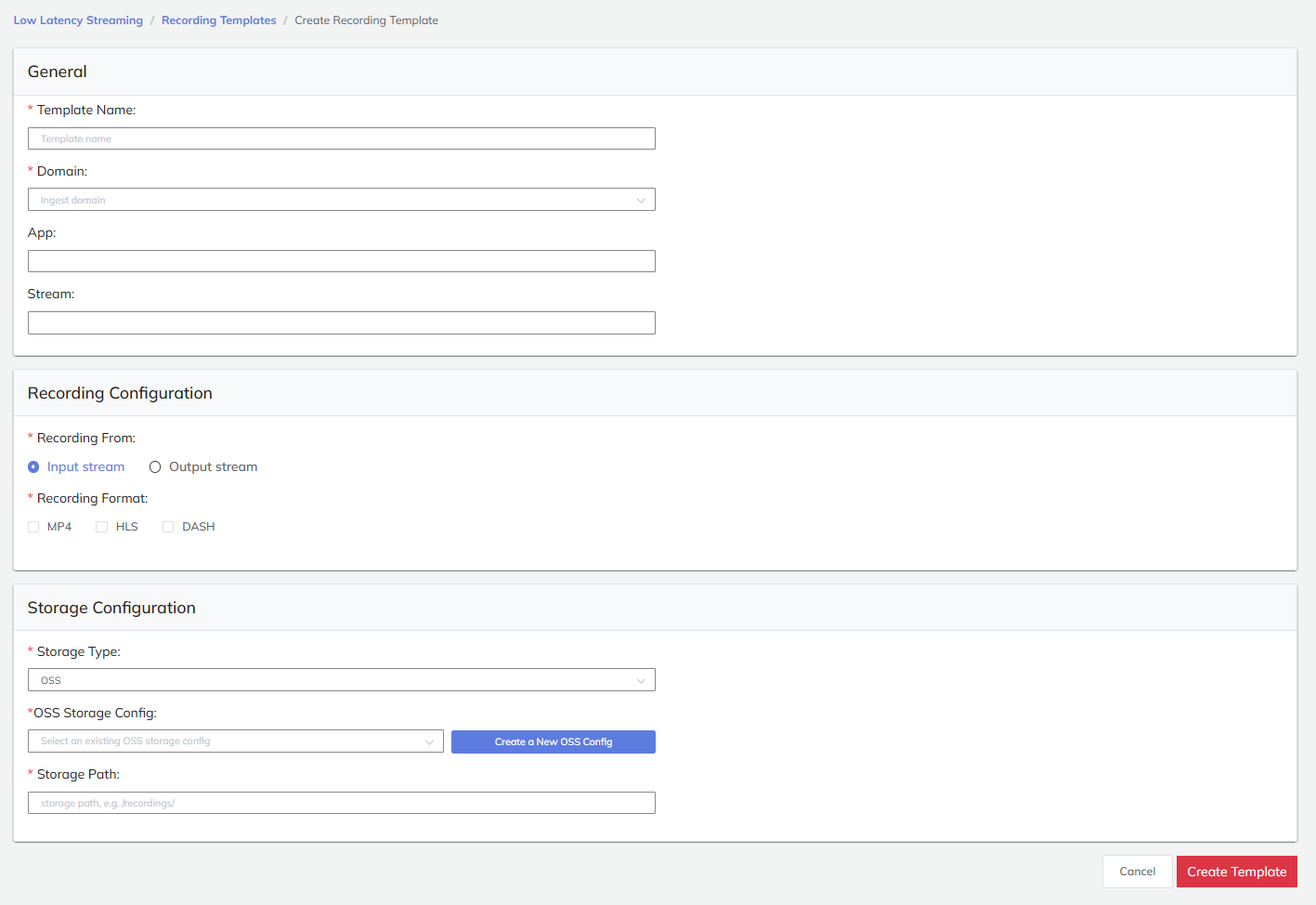Focus the Storage Path input field
Screen dimensions: 1316x905
point(341,803)
